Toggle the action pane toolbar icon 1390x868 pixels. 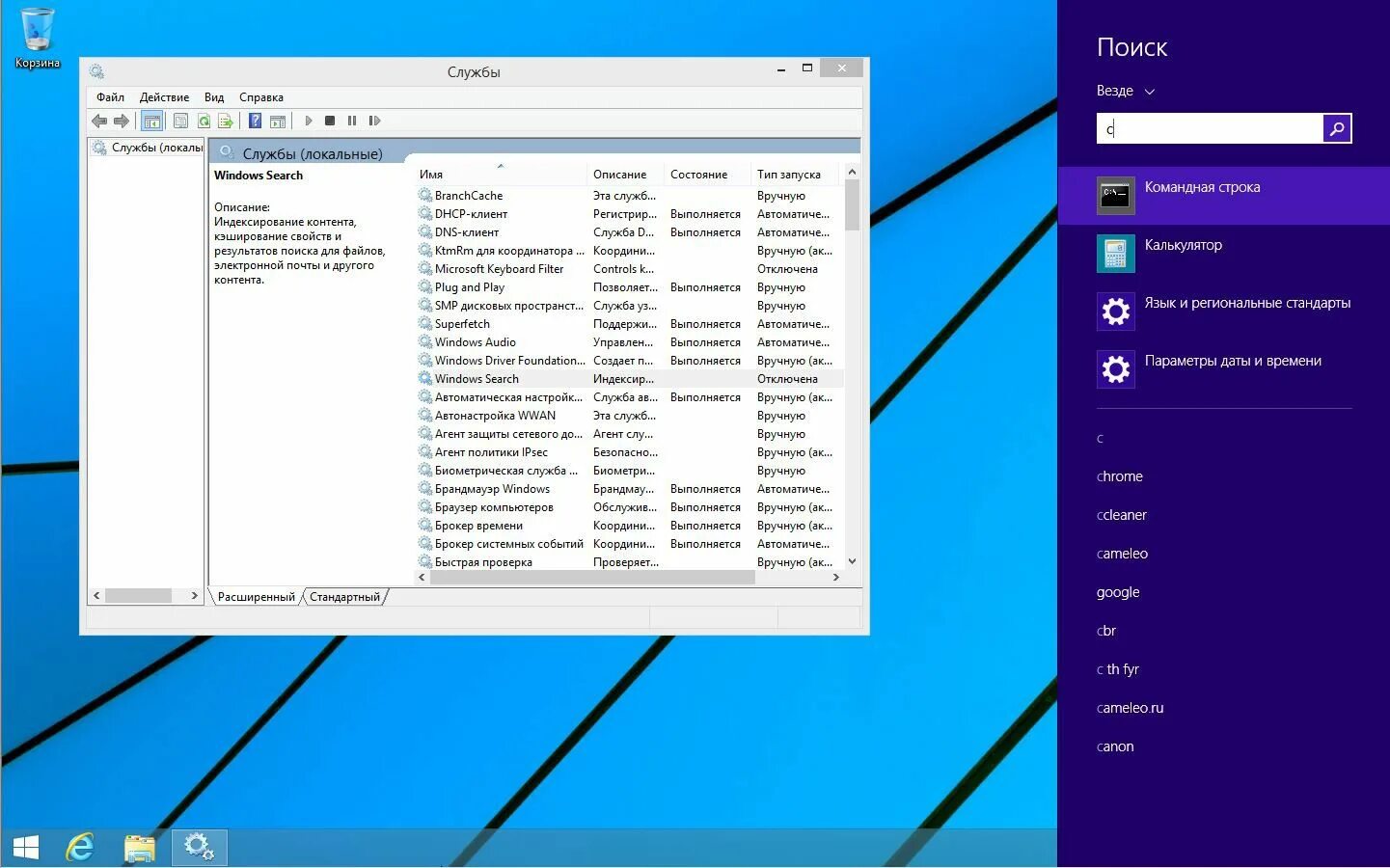click(278, 121)
